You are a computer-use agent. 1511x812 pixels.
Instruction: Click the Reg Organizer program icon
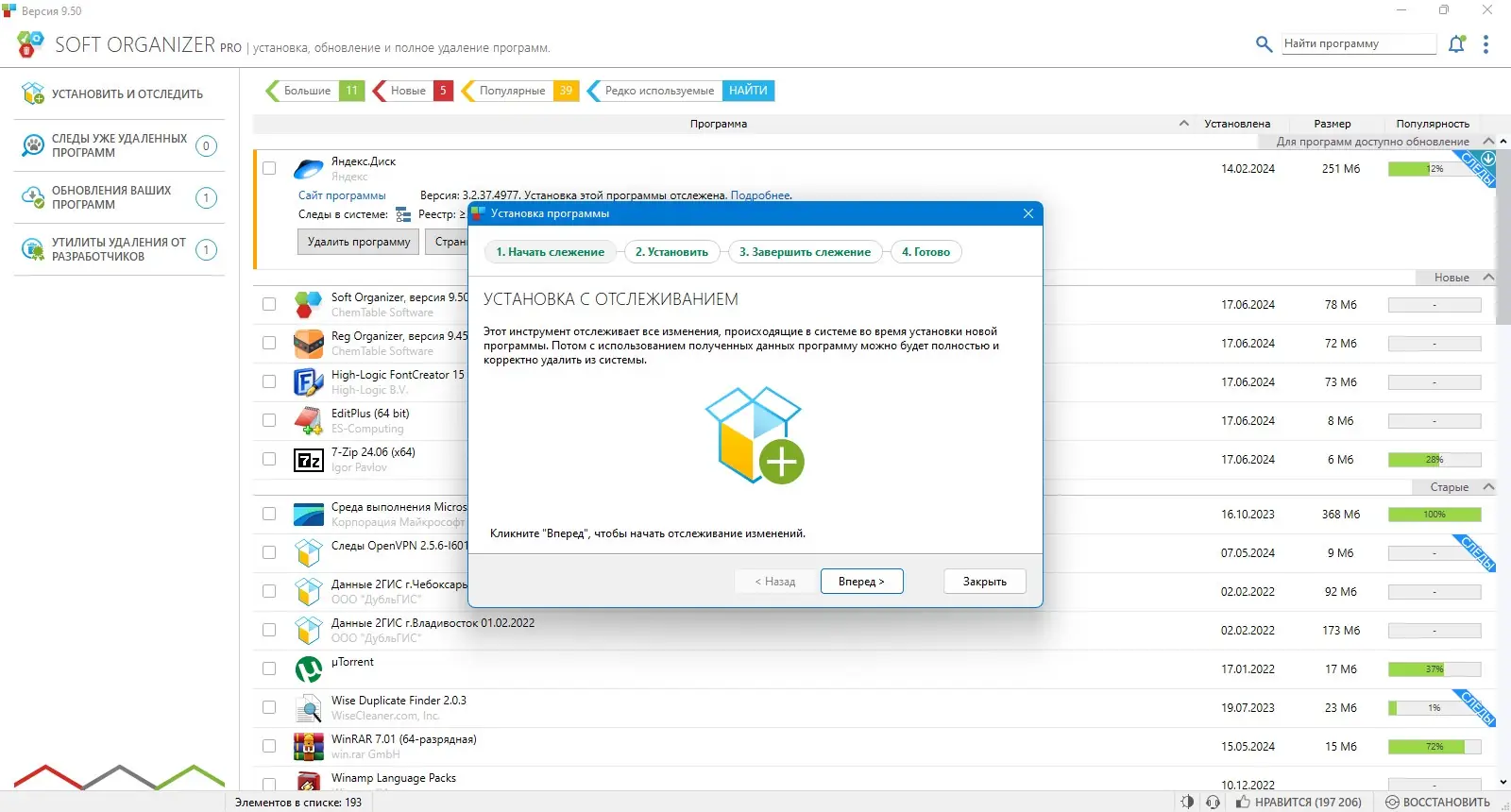click(309, 344)
